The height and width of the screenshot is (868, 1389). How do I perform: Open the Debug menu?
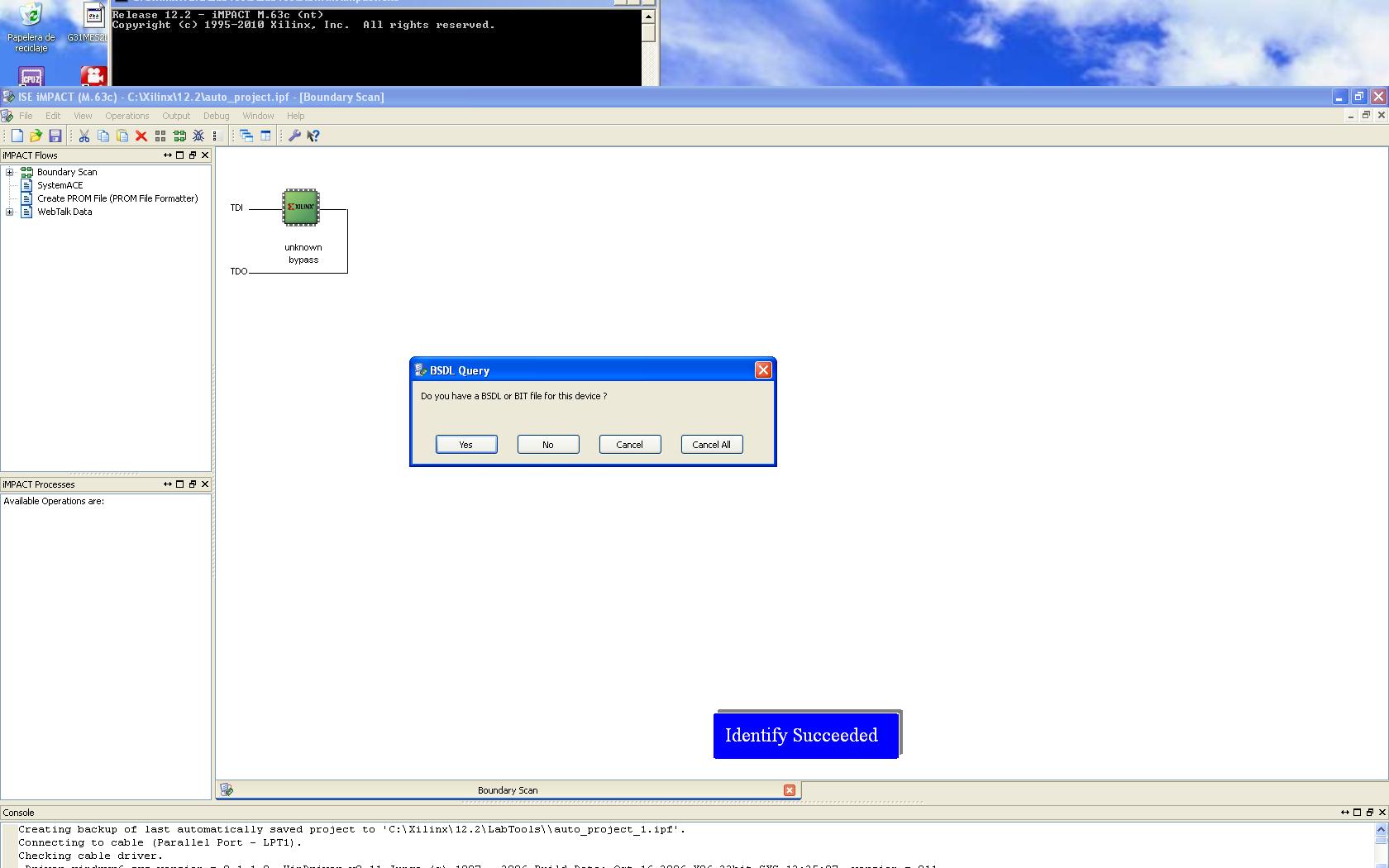(x=217, y=116)
